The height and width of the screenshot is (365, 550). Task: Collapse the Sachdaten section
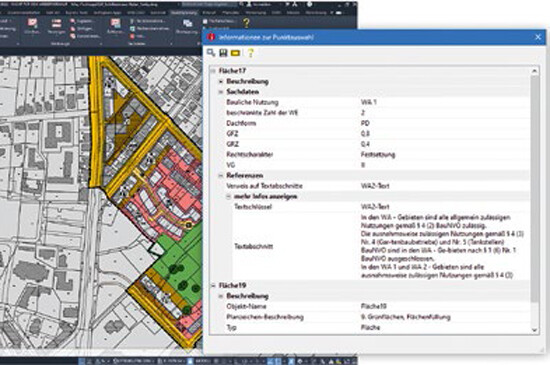221,92
